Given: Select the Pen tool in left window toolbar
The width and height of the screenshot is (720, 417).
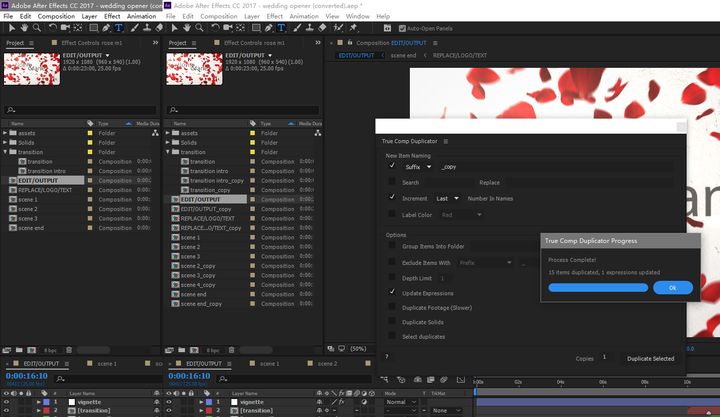Looking at the screenshot, I should (x=106, y=28).
